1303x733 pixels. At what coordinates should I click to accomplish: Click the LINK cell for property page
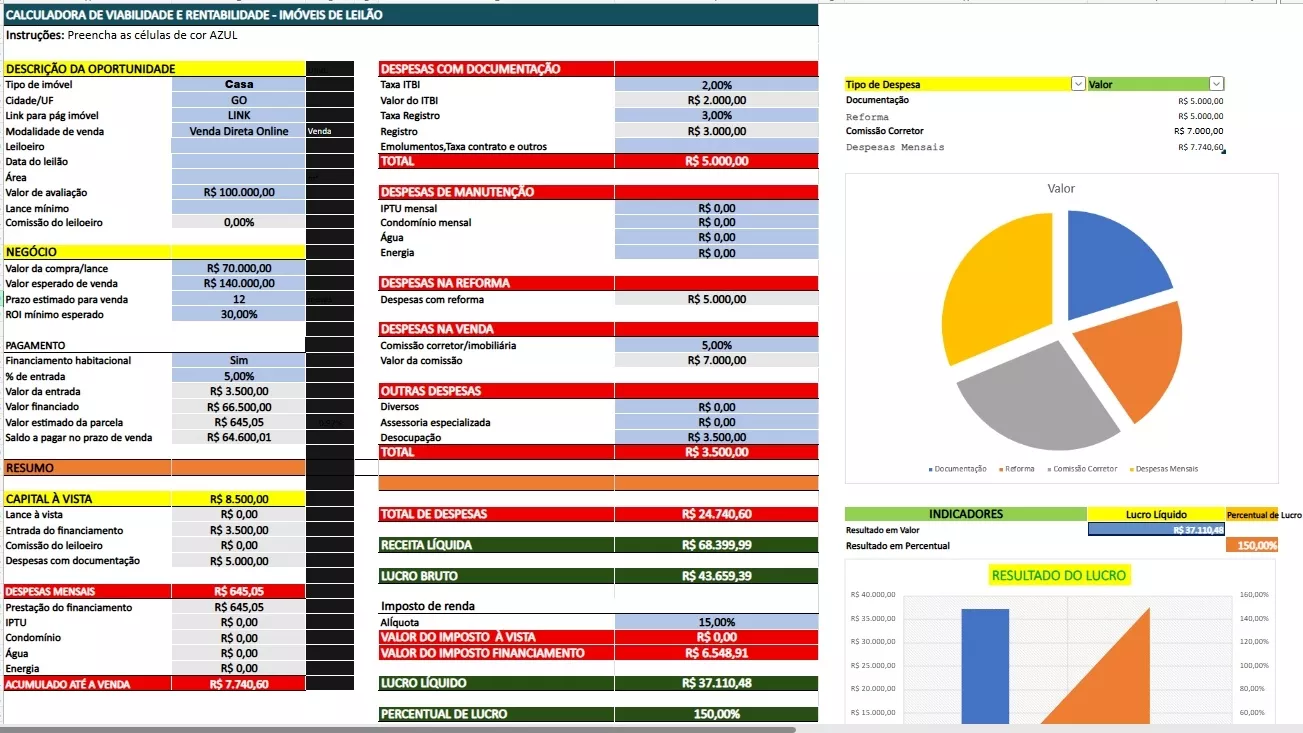[239, 116]
